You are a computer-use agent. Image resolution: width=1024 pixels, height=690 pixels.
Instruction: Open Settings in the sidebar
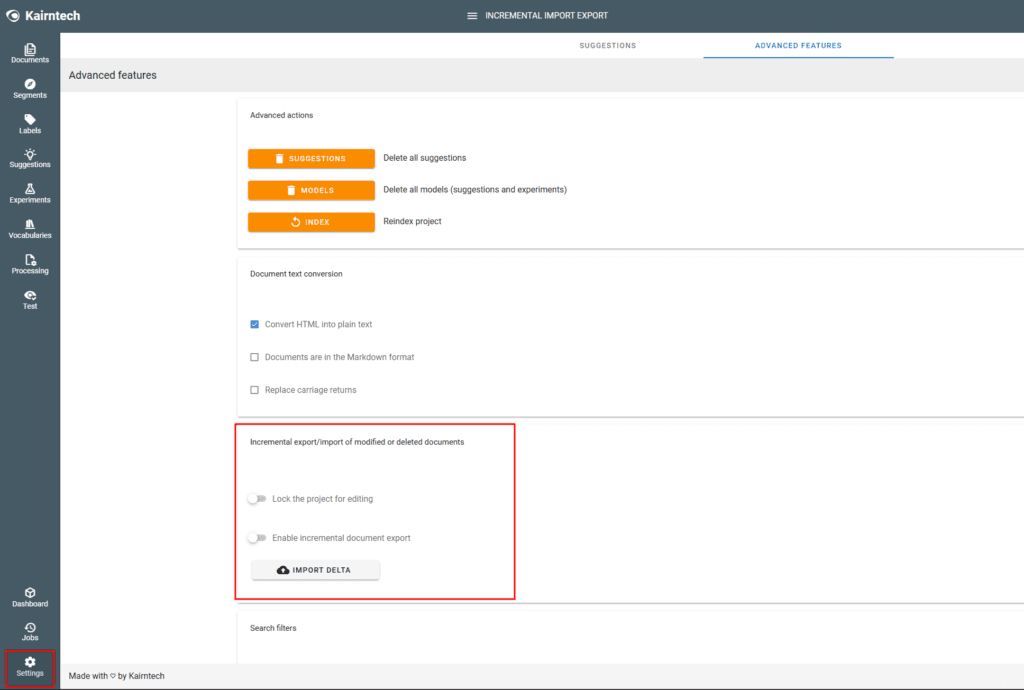[x=30, y=666]
